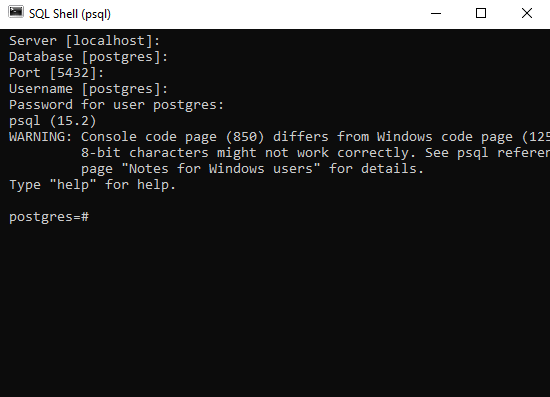This screenshot has width=550, height=397.
Task: Click the SQL Shell console icon in title bar
Action: pos(16,12)
